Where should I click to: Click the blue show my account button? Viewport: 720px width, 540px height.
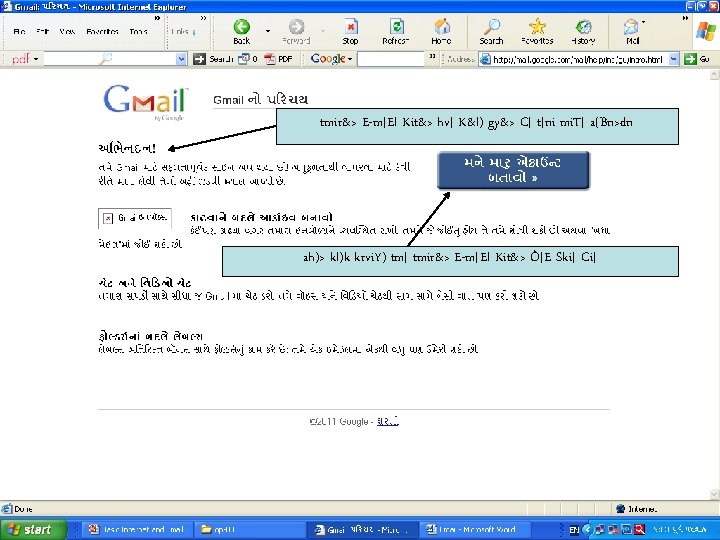513,170
